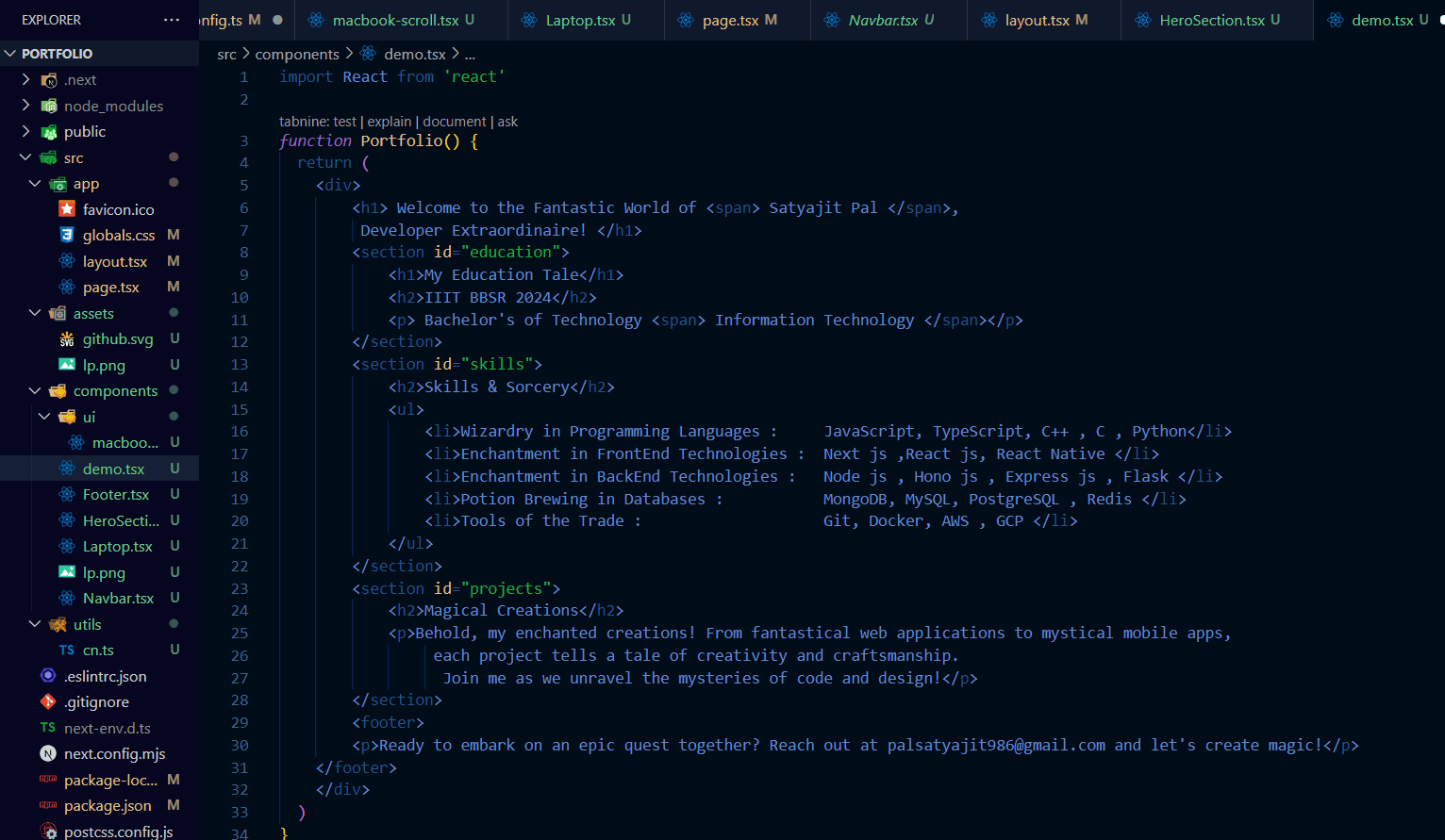The width and height of the screenshot is (1445, 840).
Task: Expand the node_modules folder
Action: [x=25, y=106]
